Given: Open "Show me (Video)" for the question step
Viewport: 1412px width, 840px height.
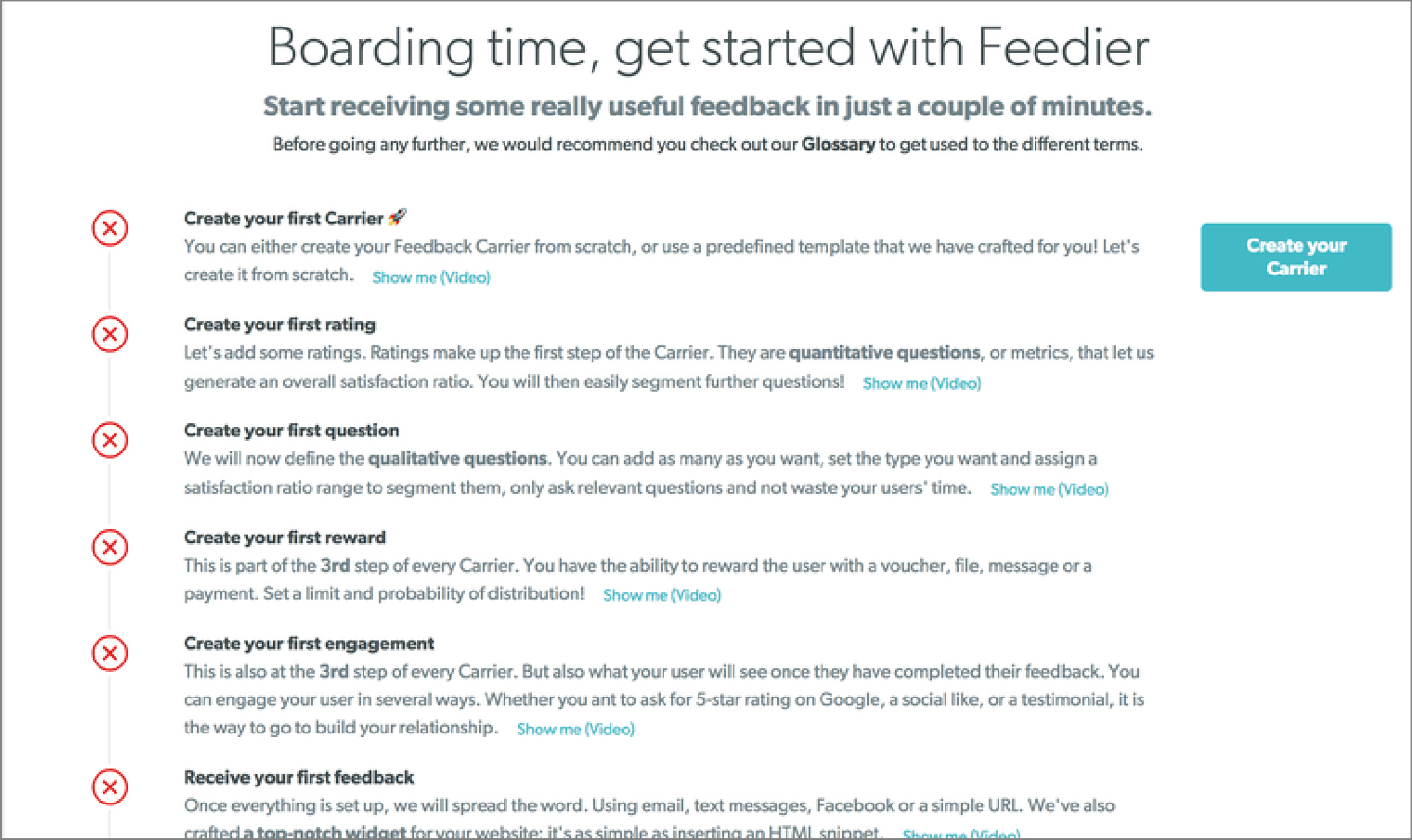Looking at the screenshot, I should [x=1048, y=488].
